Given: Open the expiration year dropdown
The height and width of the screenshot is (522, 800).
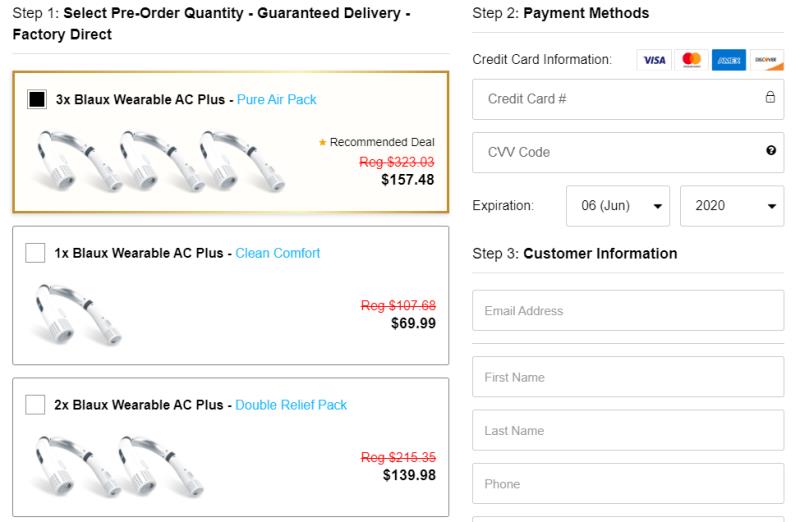Looking at the screenshot, I should [732, 206].
